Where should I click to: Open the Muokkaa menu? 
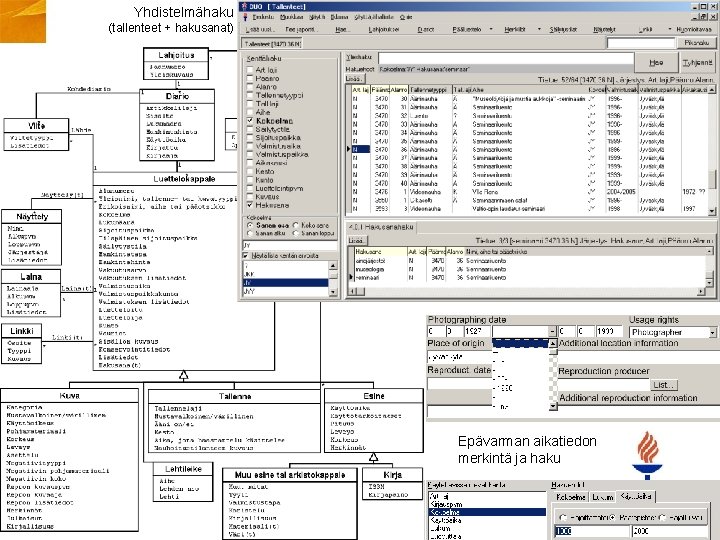tap(292, 17)
